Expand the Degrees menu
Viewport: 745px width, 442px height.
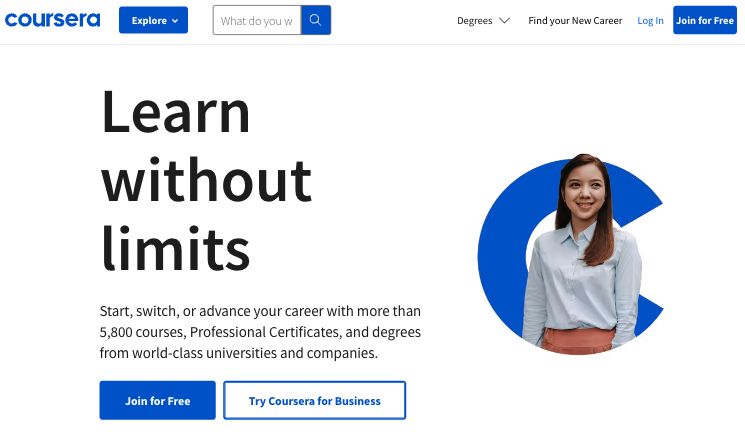[483, 20]
